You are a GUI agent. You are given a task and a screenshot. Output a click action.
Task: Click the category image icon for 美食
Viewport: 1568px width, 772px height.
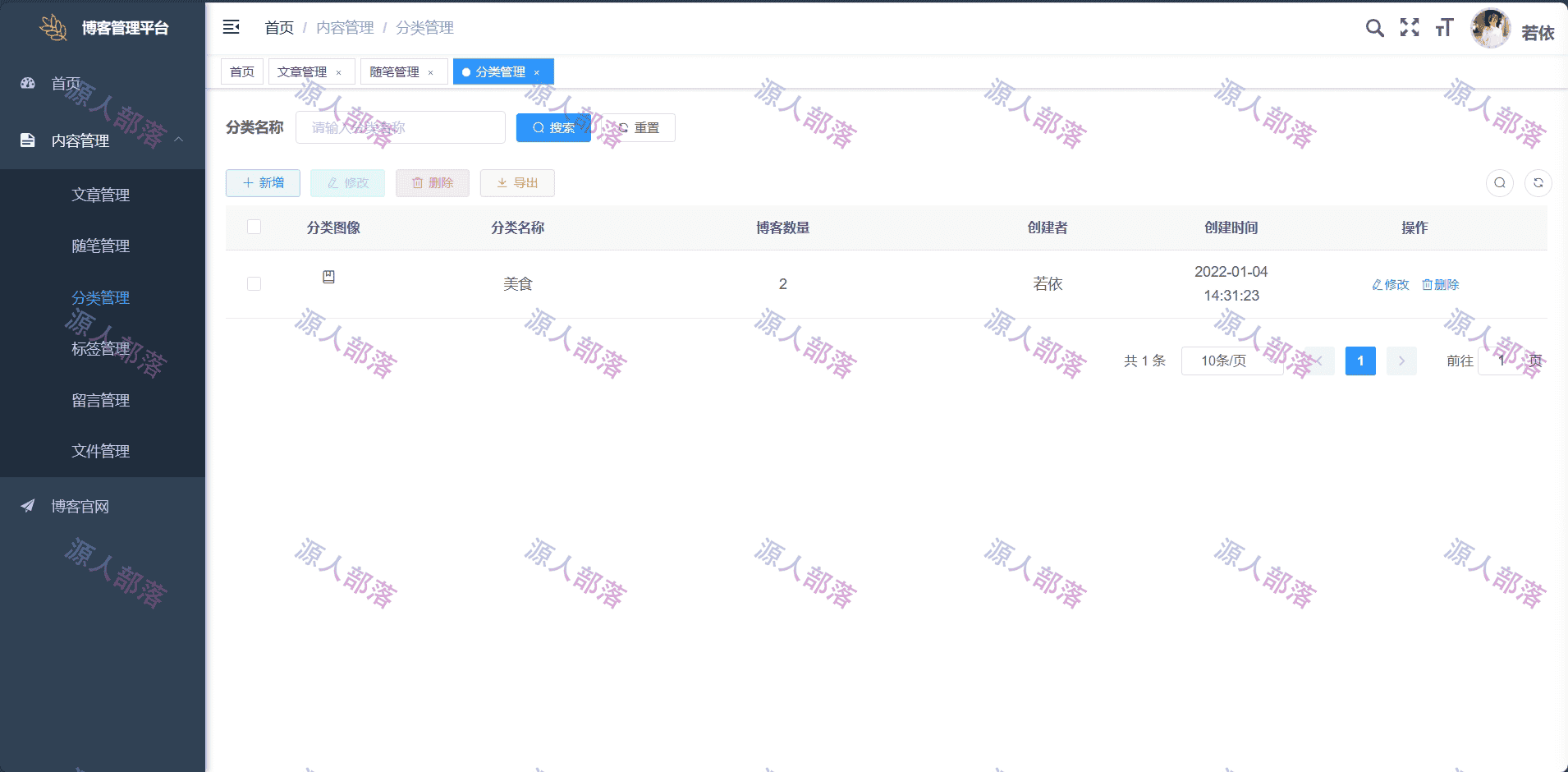pyautogui.click(x=328, y=277)
